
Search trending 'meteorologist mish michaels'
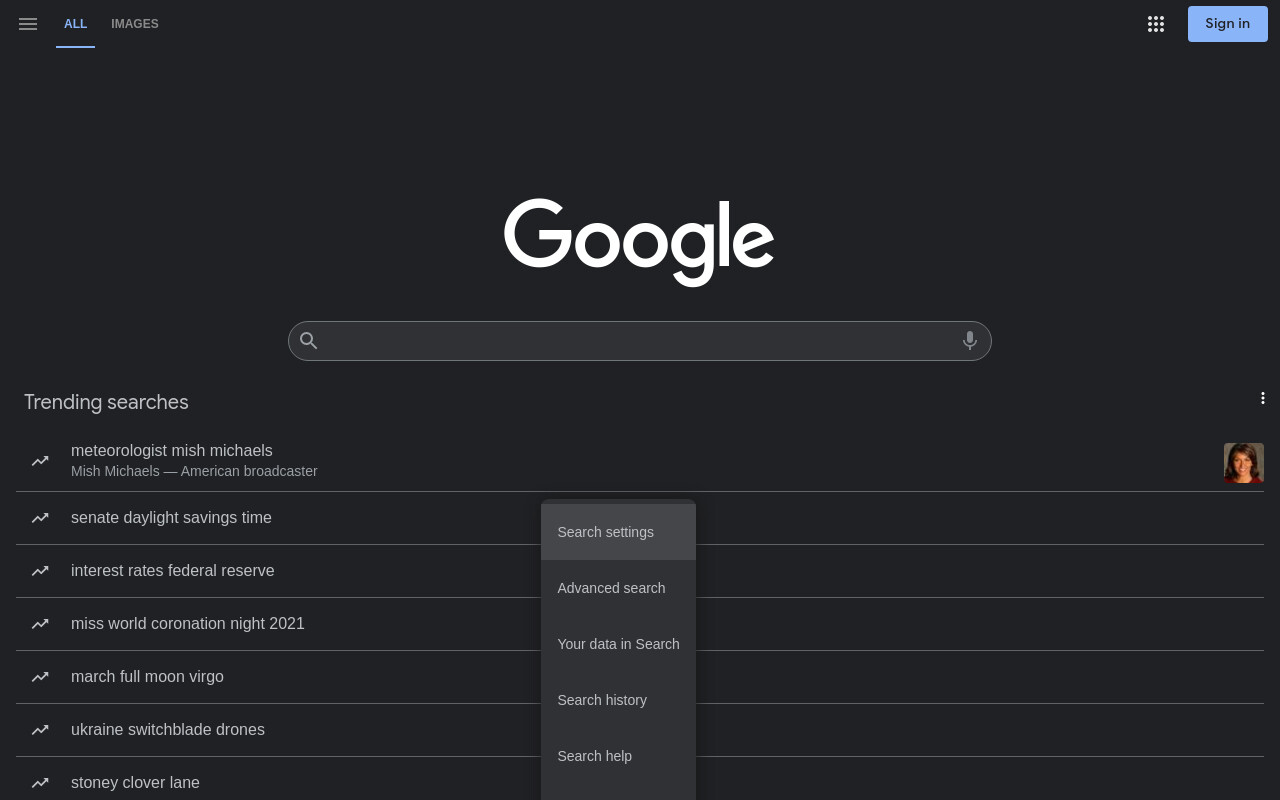click(172, 451)
